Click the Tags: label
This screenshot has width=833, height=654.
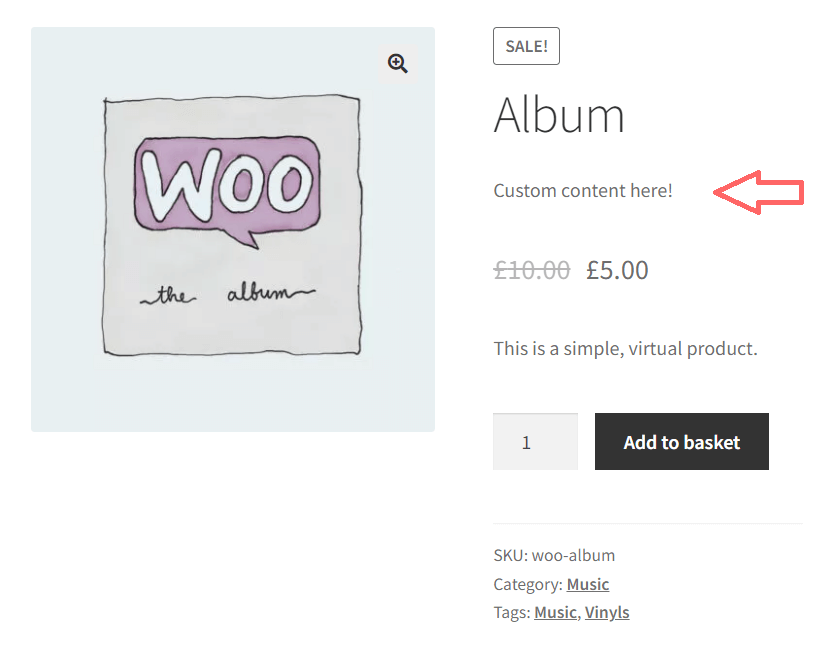point(509,612)
